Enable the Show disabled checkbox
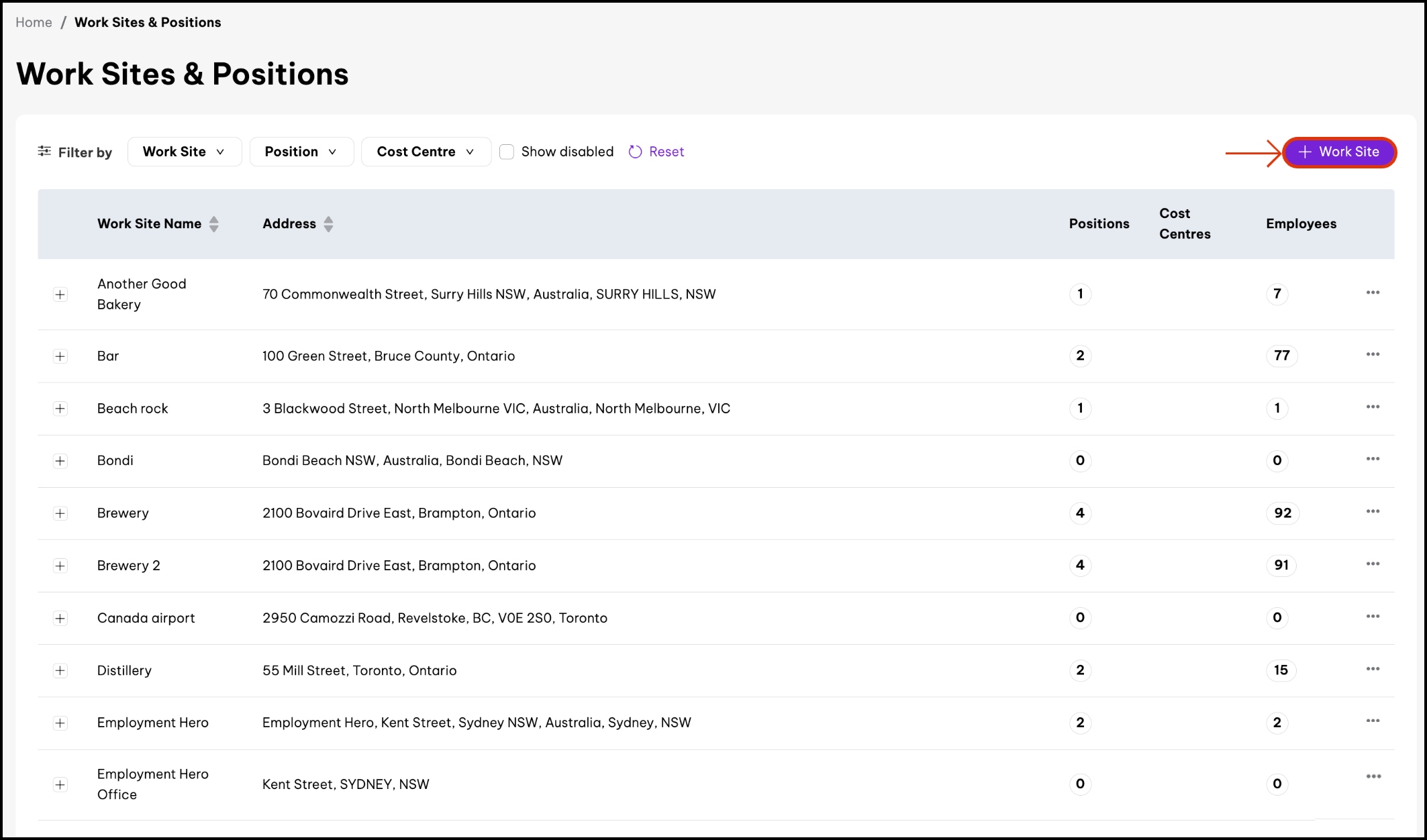 507,152
